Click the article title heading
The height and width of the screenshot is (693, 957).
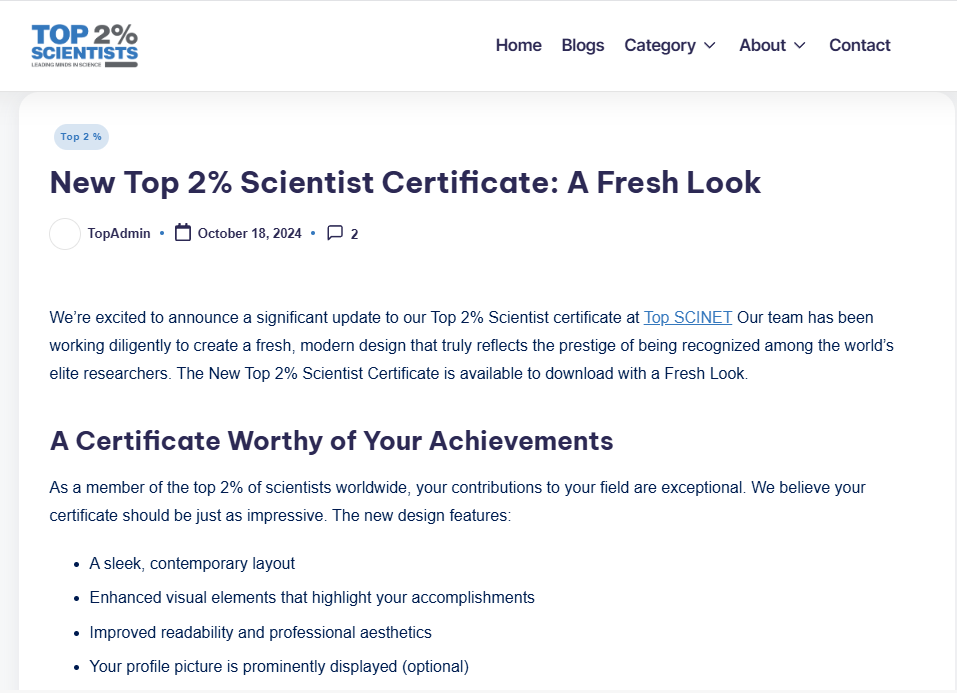405,183
